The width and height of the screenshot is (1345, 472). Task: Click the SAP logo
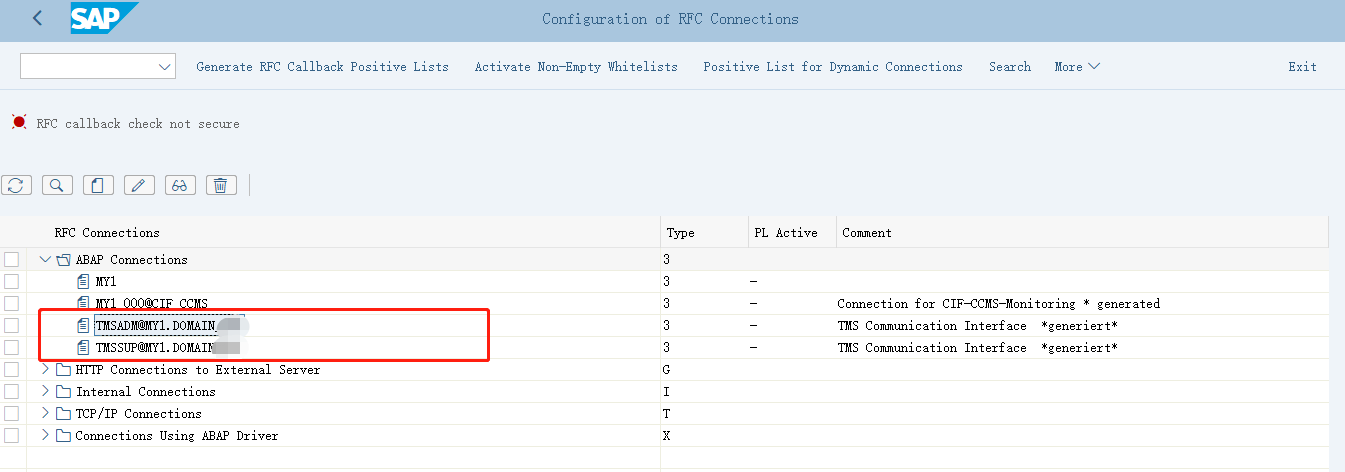point(104,18)
